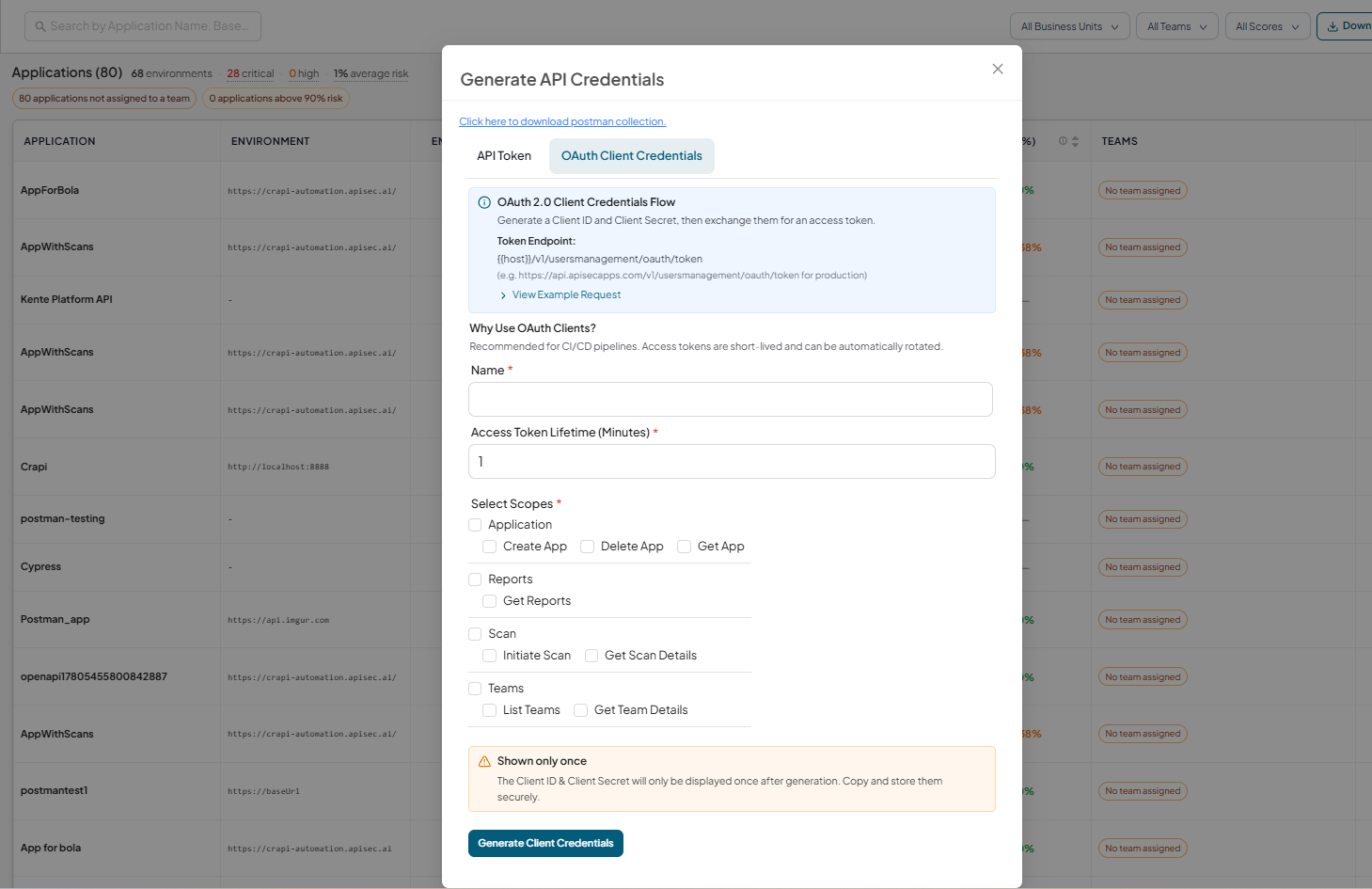The image size is (1372, 889).
Task: Click the info icon in table header
Action: click(1063, 141)
